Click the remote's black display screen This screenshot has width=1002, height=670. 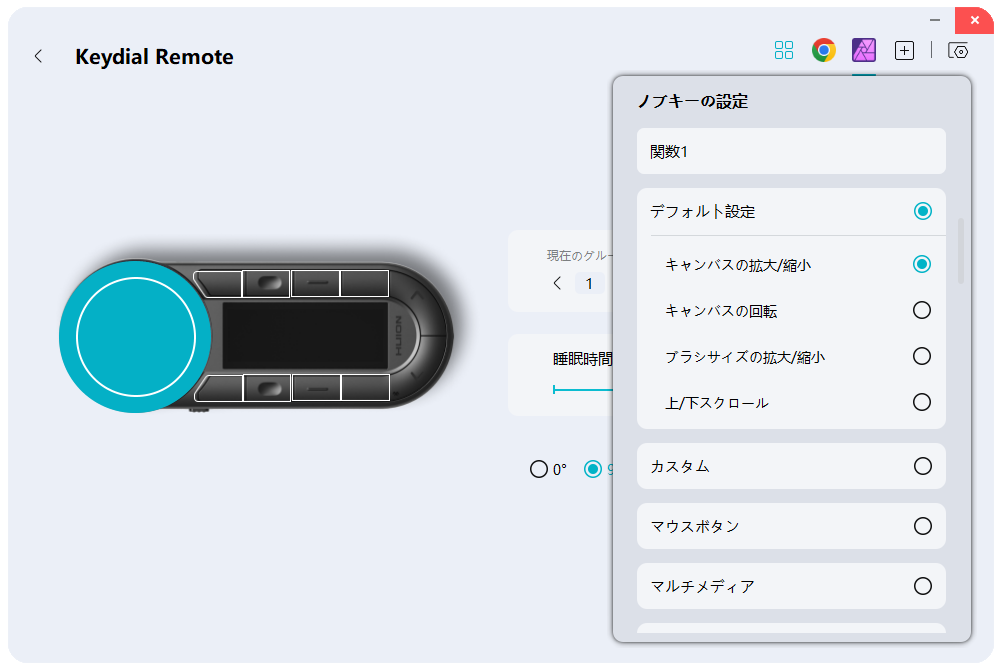(x=305, y=336)
